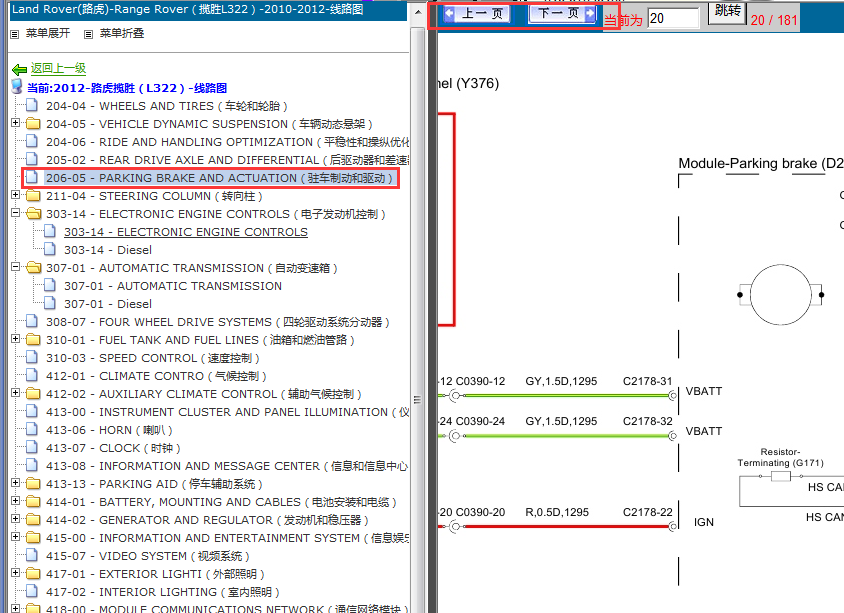Click the 413-06 Horn page icon

[x=32, y=429]
